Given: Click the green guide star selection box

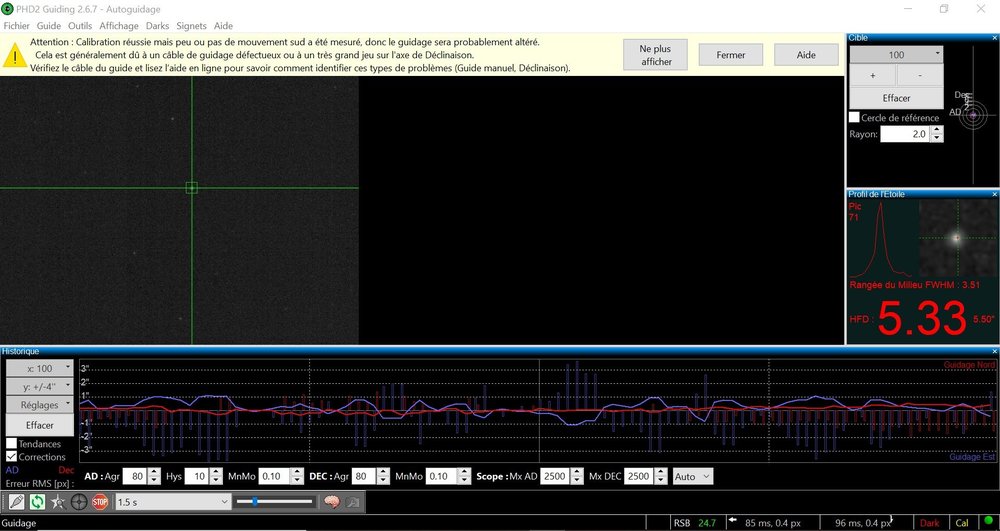Looking at the screenshot, I should (x=191, y=187).
